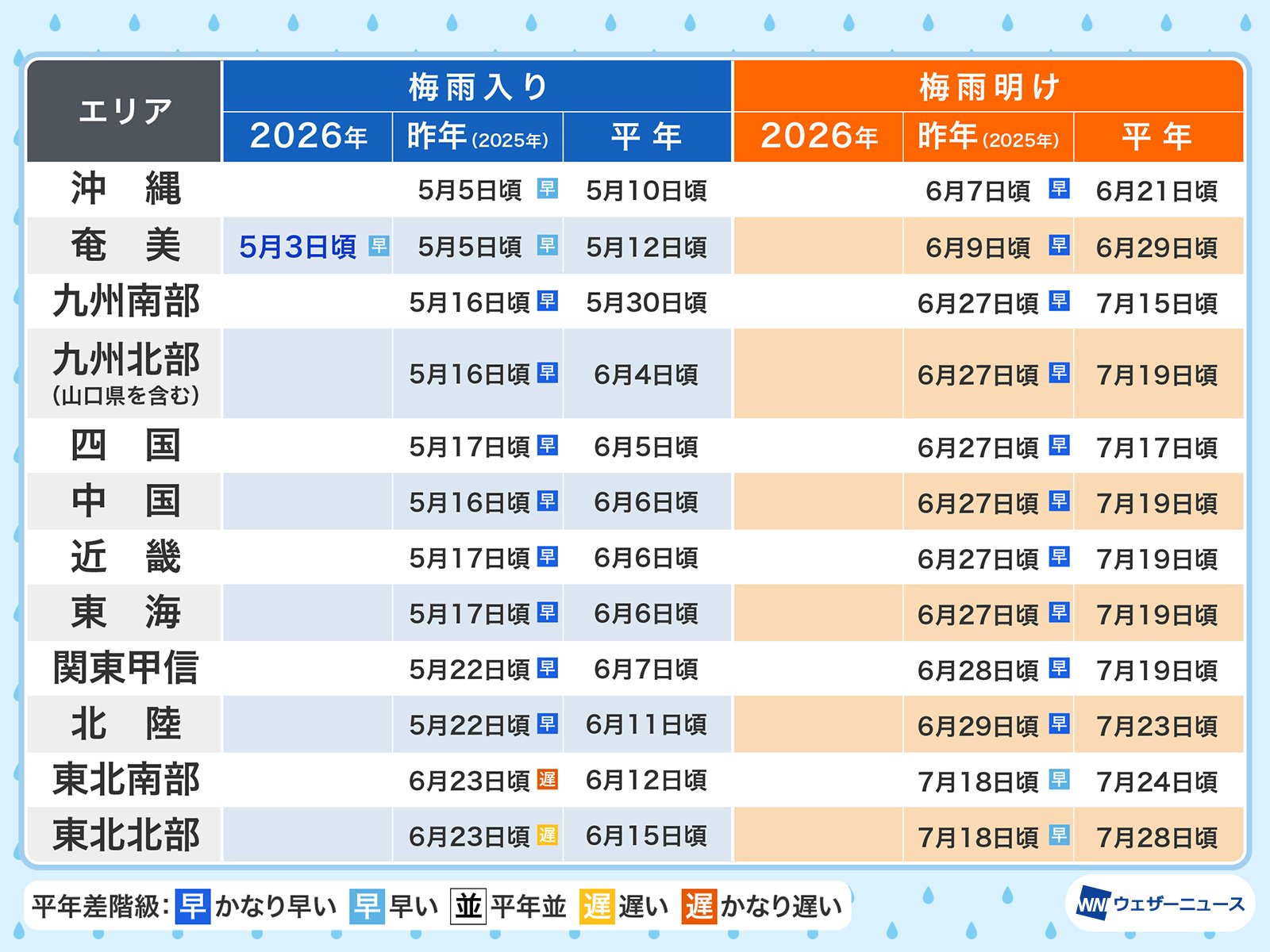This screenshot has width=1270, height=952.
Task: Click 早 badge beside 沖縄 6月7日頃
Action: coord(1059,188)
